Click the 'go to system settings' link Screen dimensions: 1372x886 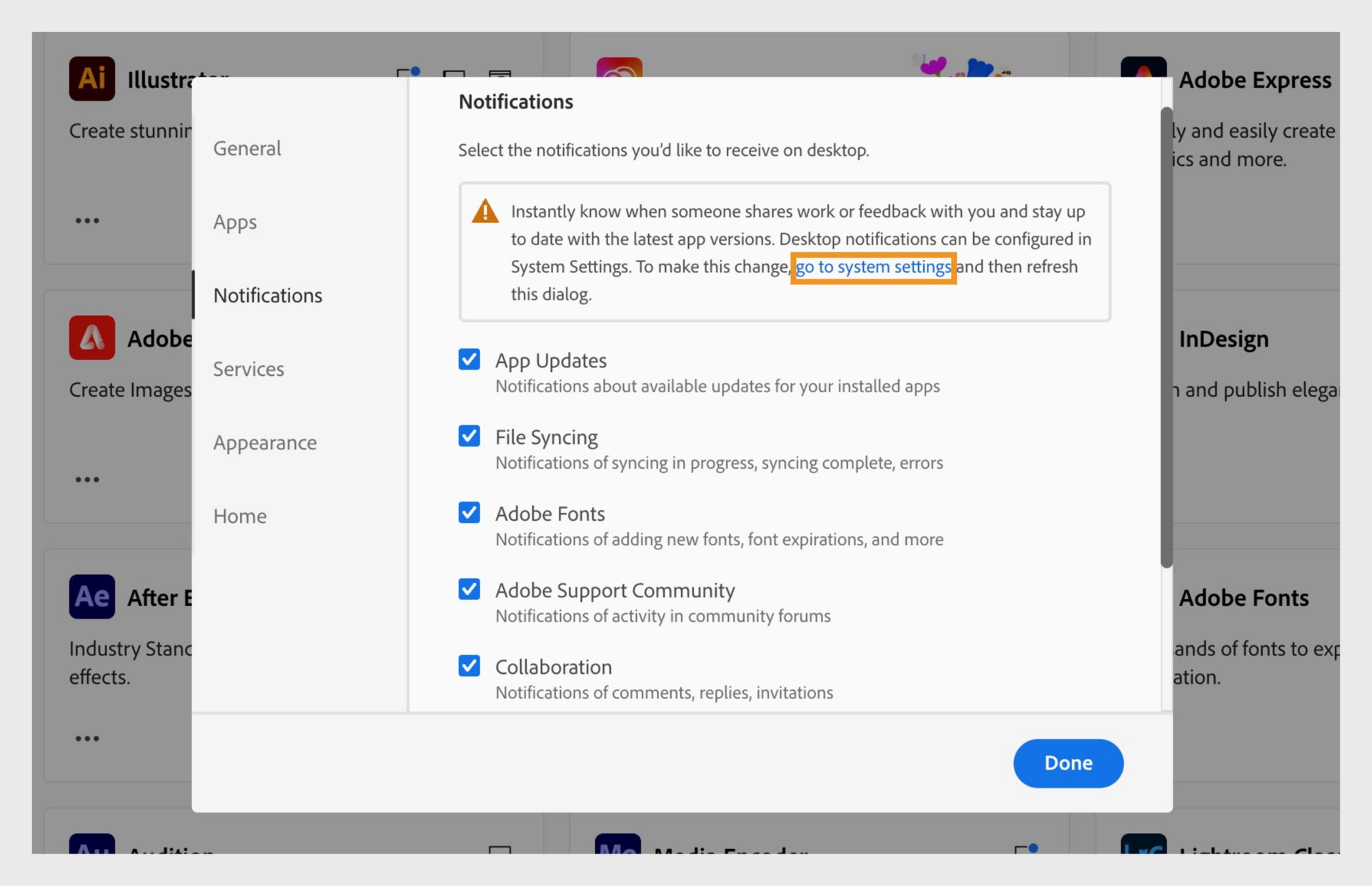click(873, 267)
